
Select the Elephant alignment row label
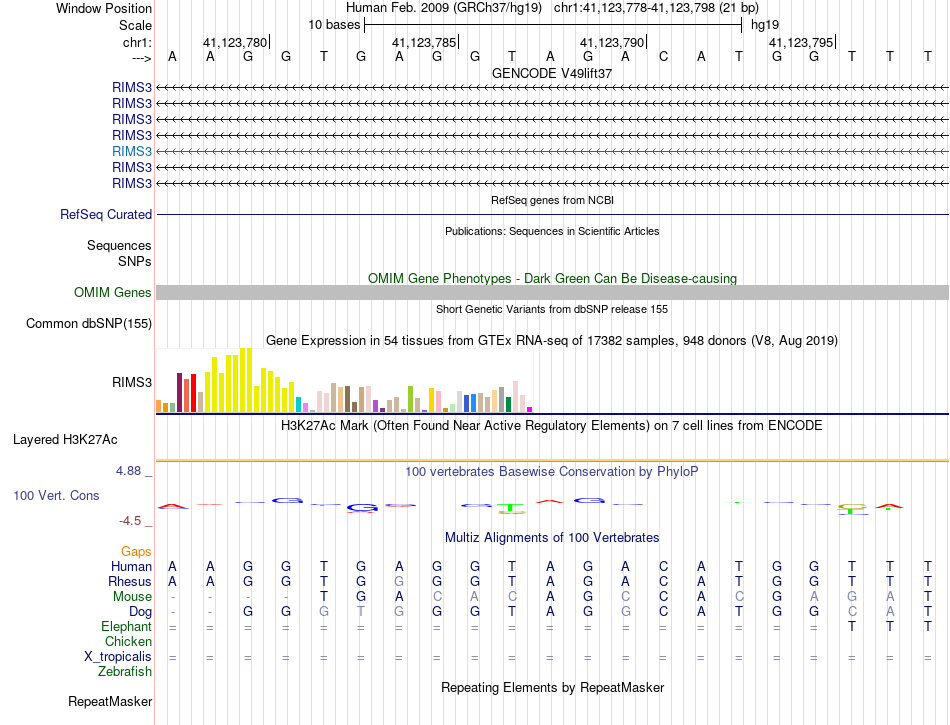coord(126,627)
